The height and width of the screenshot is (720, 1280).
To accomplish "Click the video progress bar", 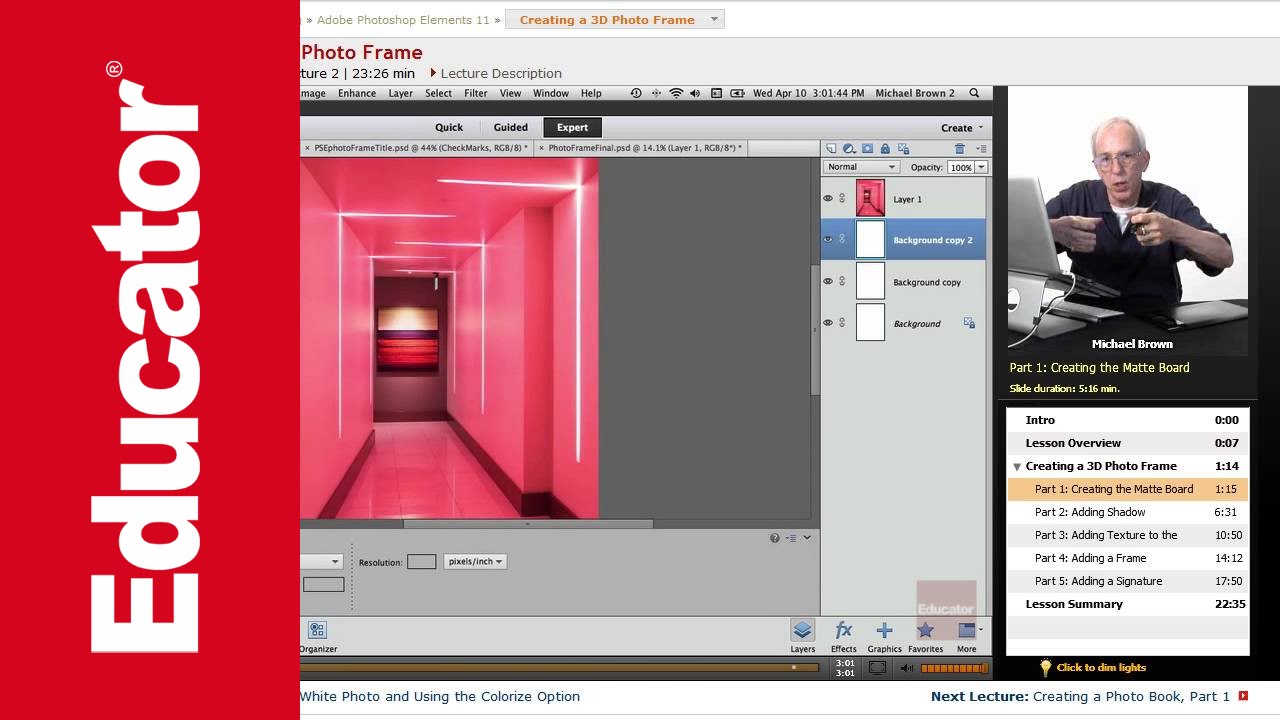I will click(560, 667).
